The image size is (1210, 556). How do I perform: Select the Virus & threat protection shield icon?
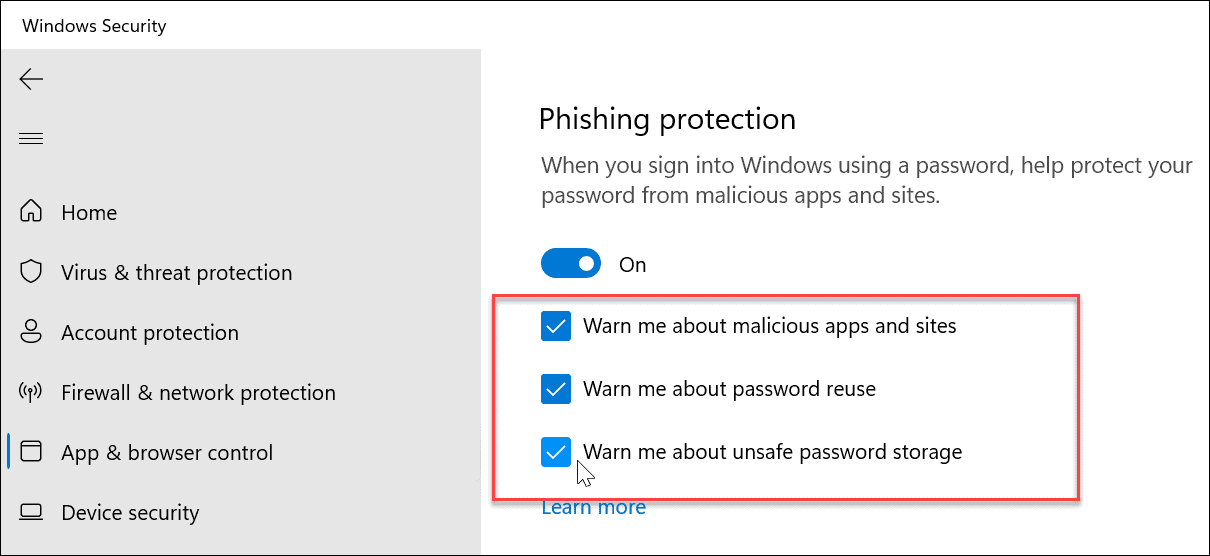31,272
